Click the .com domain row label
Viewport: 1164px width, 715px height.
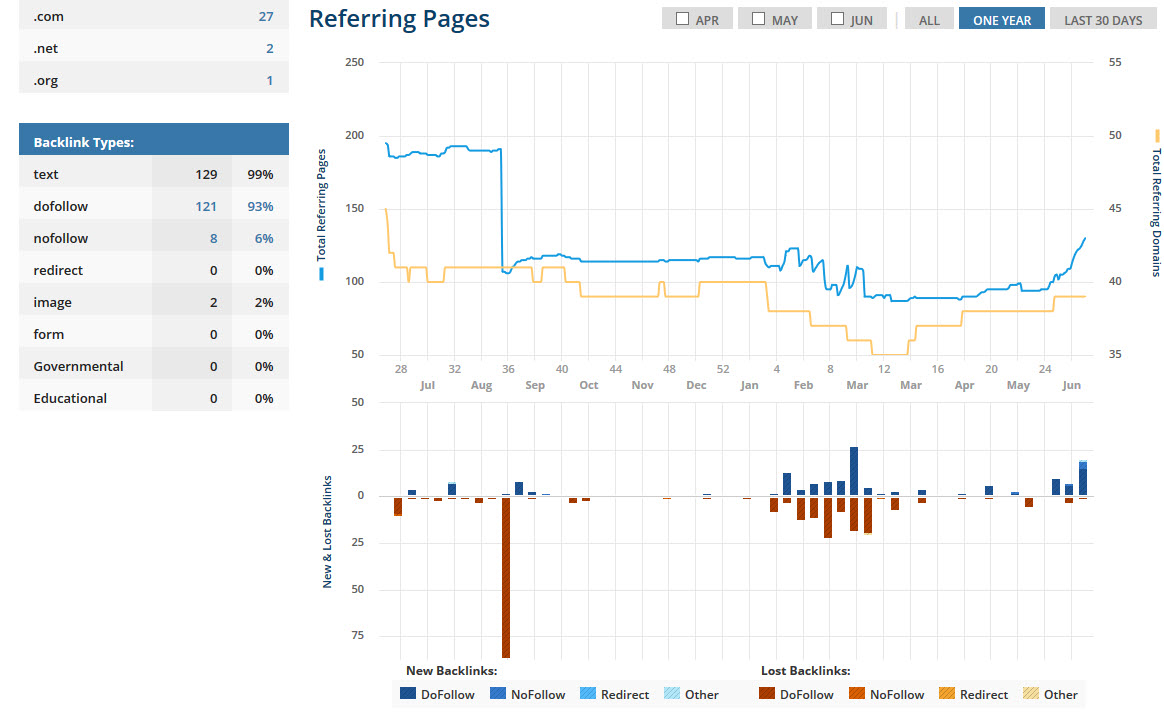click(x=48, y=16)
